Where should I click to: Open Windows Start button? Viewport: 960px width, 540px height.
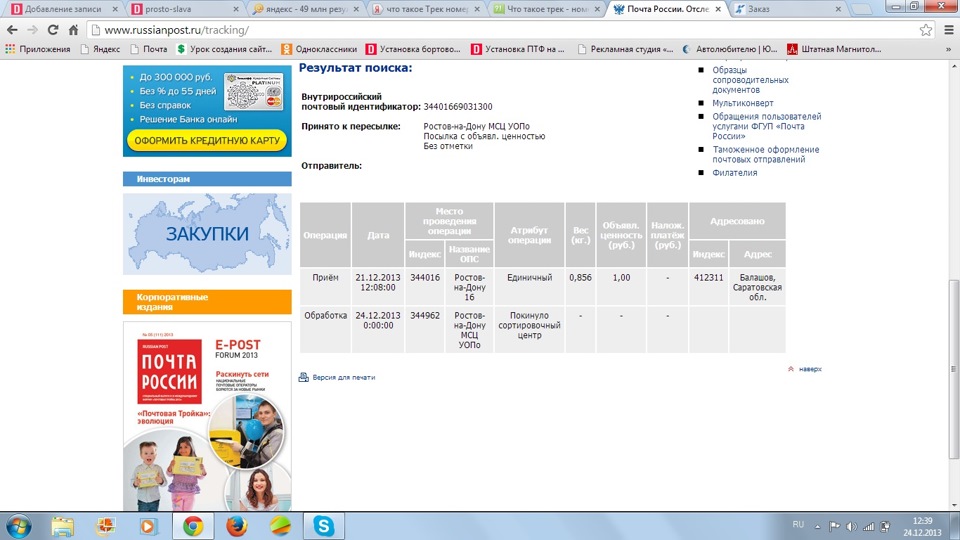[x=18, y=526]
